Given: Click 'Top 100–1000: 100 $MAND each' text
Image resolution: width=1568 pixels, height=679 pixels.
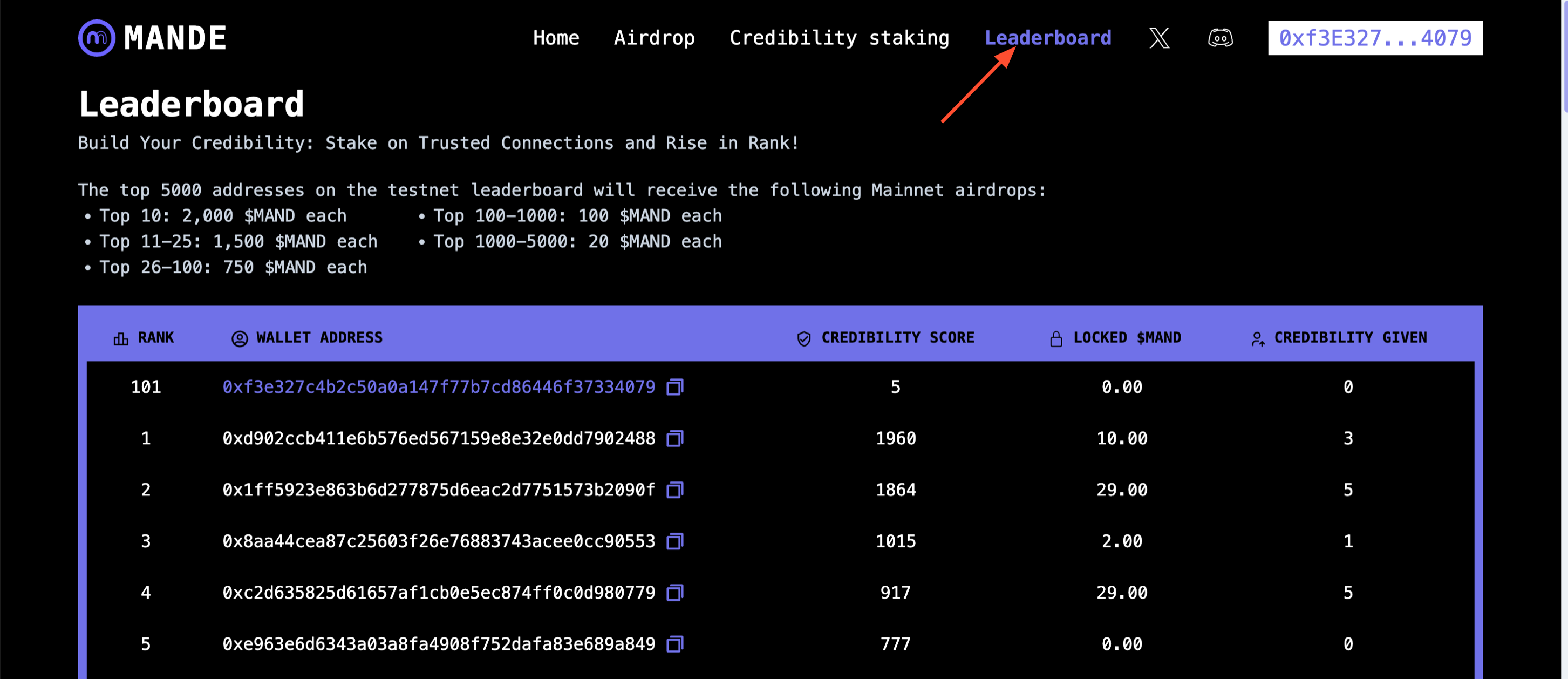Looking at the screenshot, I should 578,216.
